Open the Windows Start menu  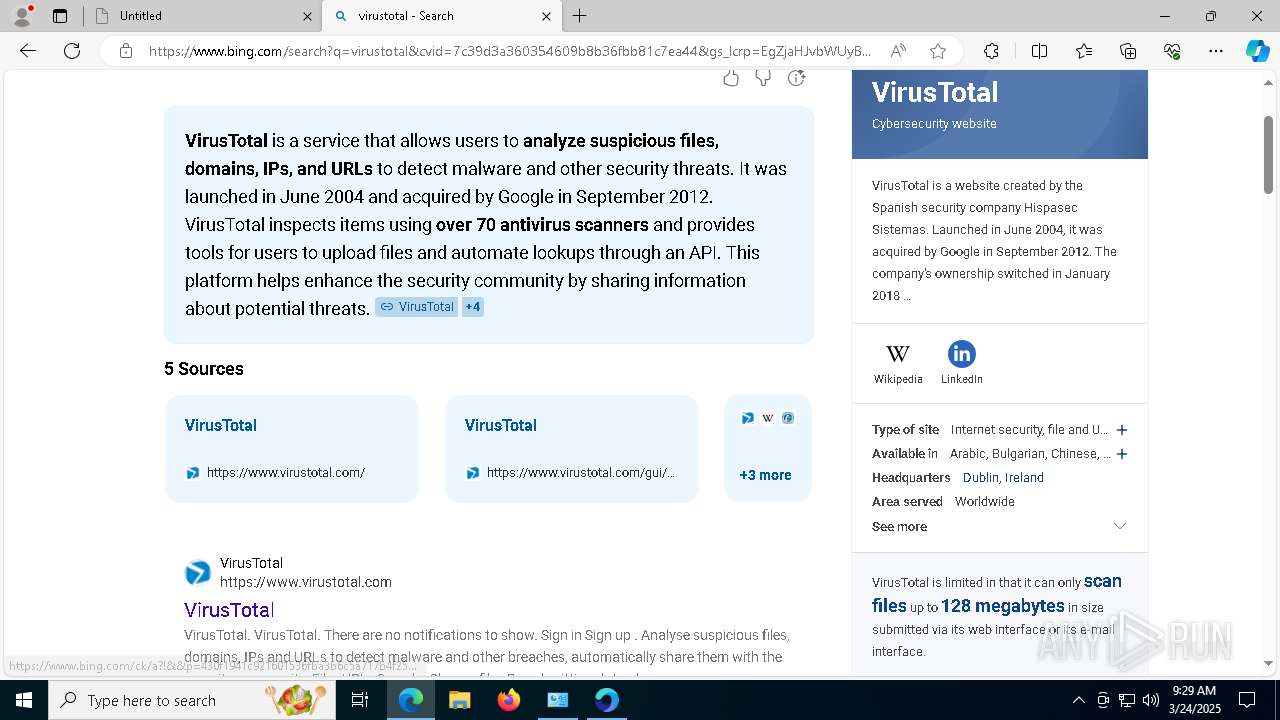pyautogui.click(x=23, y=700)
